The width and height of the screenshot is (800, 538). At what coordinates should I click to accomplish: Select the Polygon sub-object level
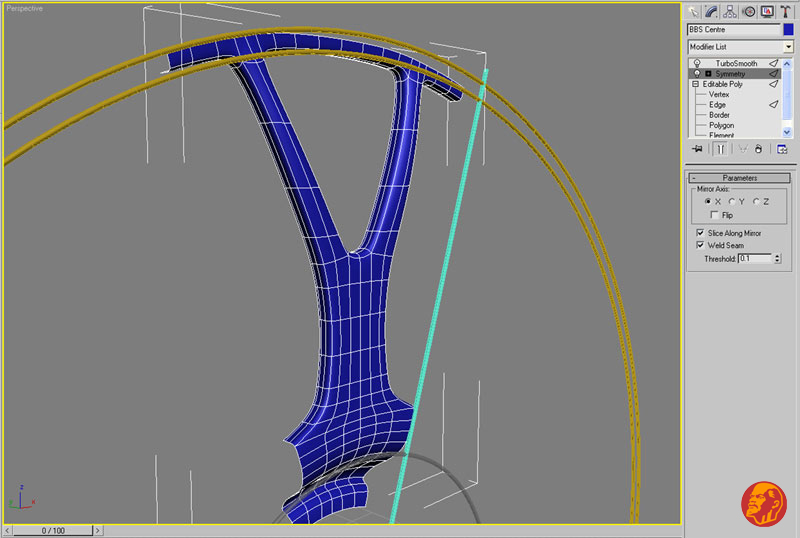pos(721,125)
